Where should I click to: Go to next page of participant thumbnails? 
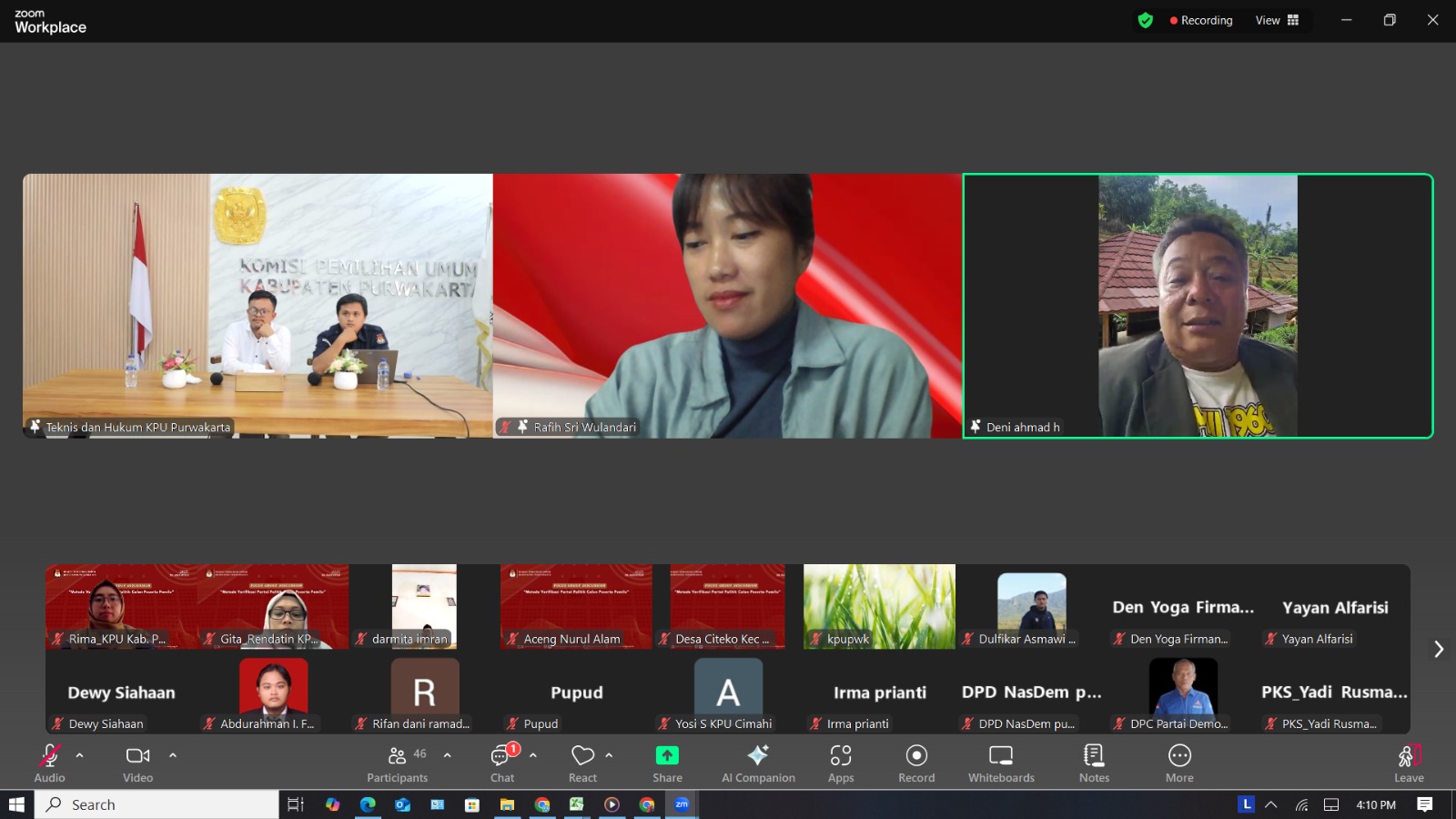point(1439,649)
